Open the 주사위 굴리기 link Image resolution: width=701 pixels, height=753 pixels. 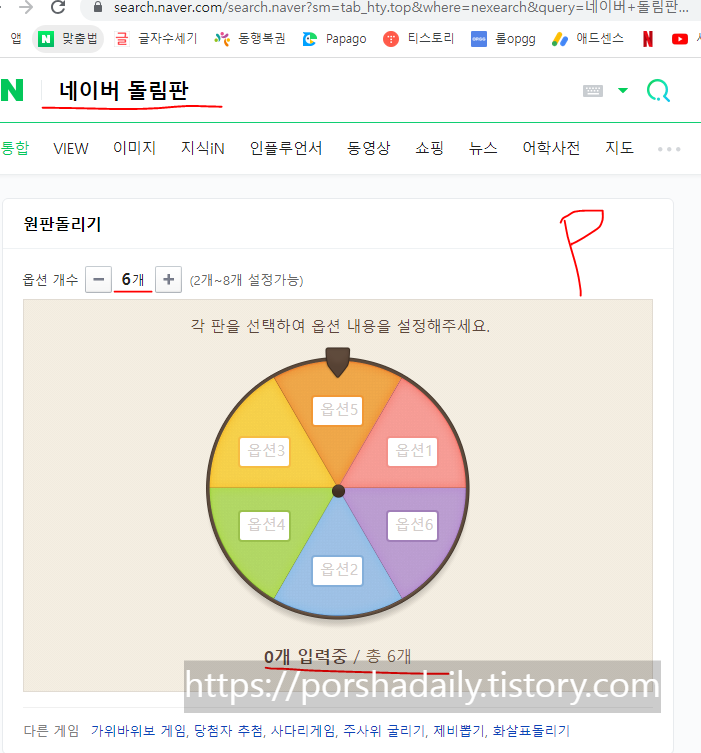tap(385, 731)
